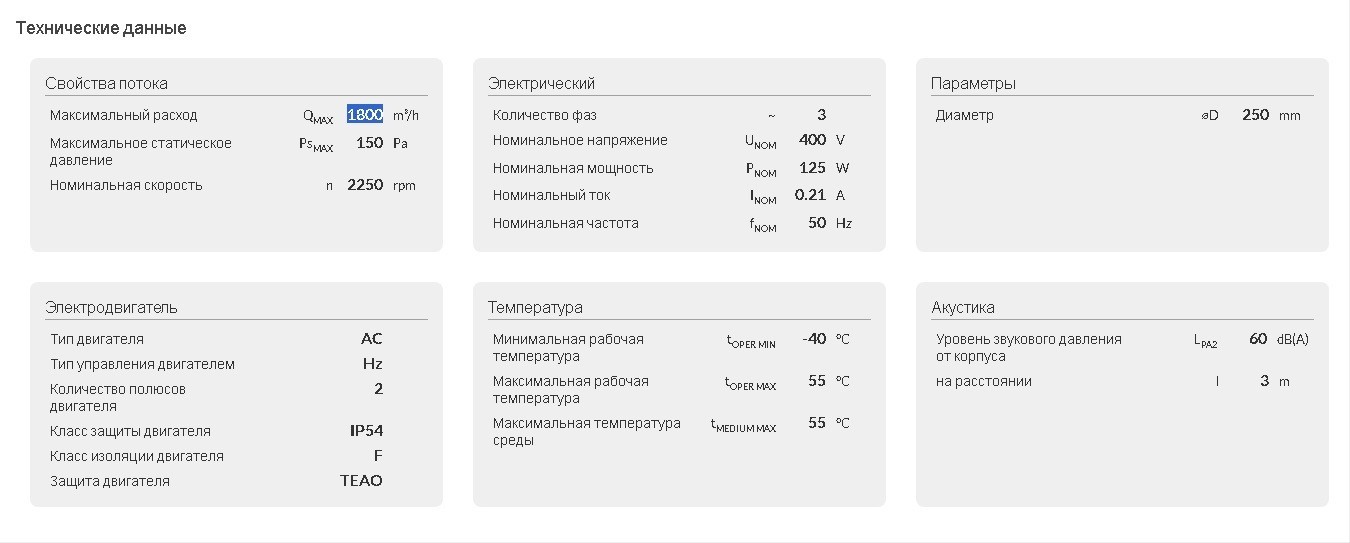Click the Температура section title
This screenshot has width=1350, height=543.
click(535, 307)
